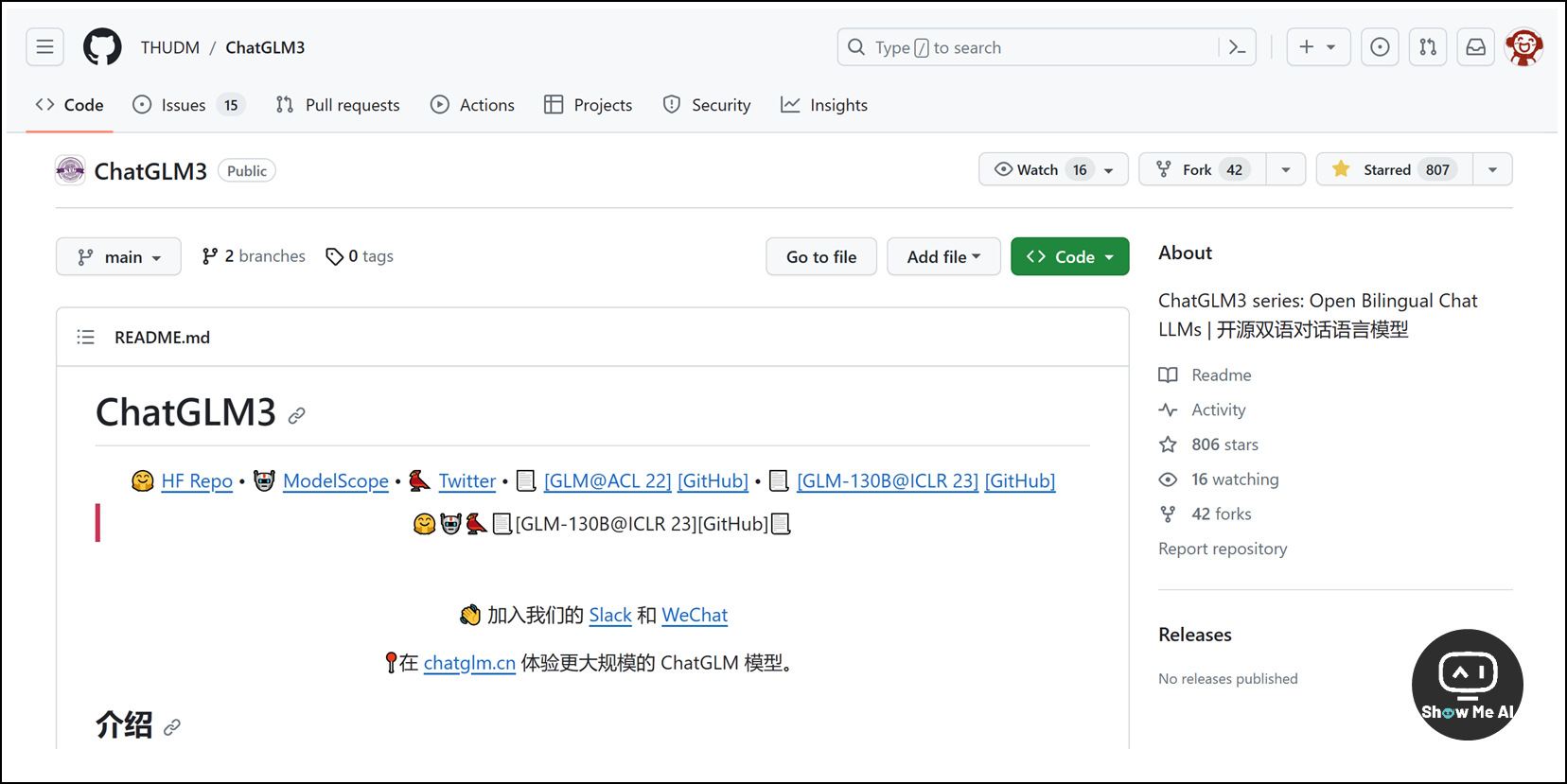
Task: Click the pulse icon next to Activity
Action: pos(1169,409)
